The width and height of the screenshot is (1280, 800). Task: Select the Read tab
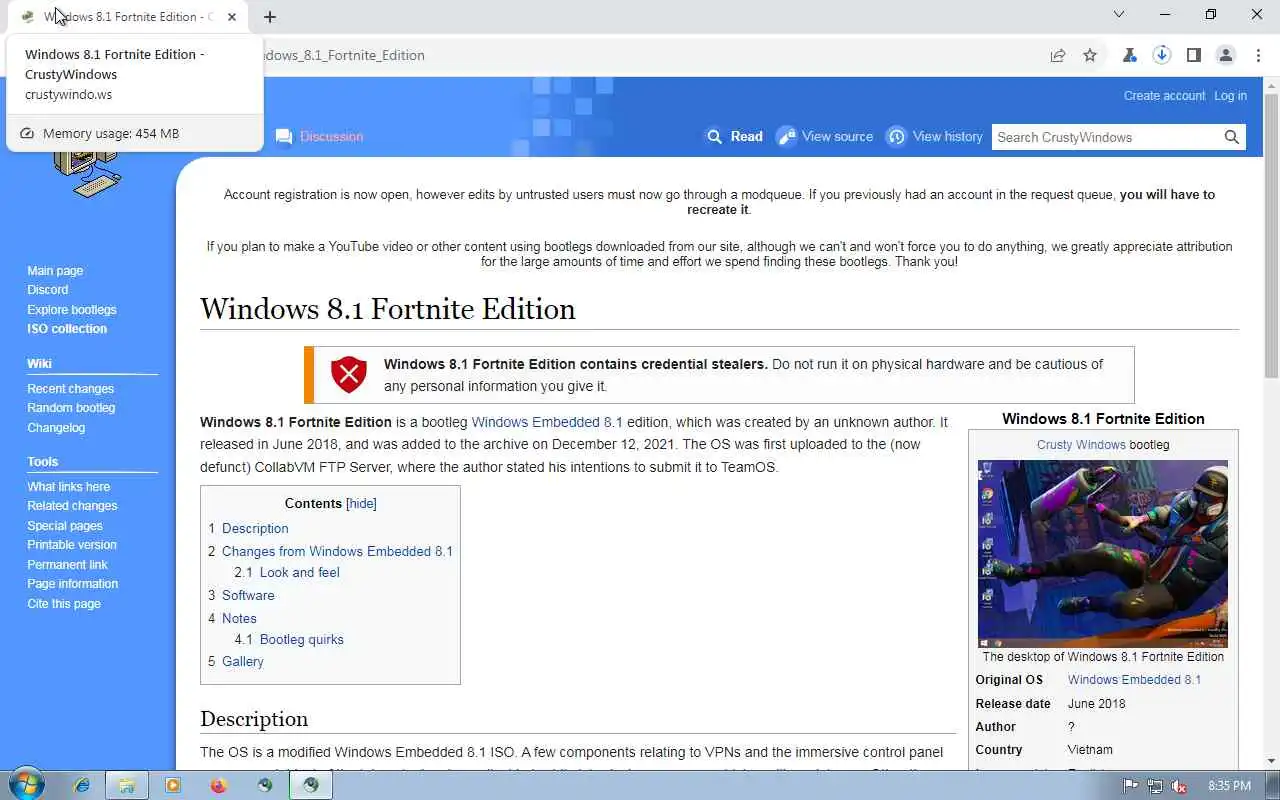[x=735, y=137]
